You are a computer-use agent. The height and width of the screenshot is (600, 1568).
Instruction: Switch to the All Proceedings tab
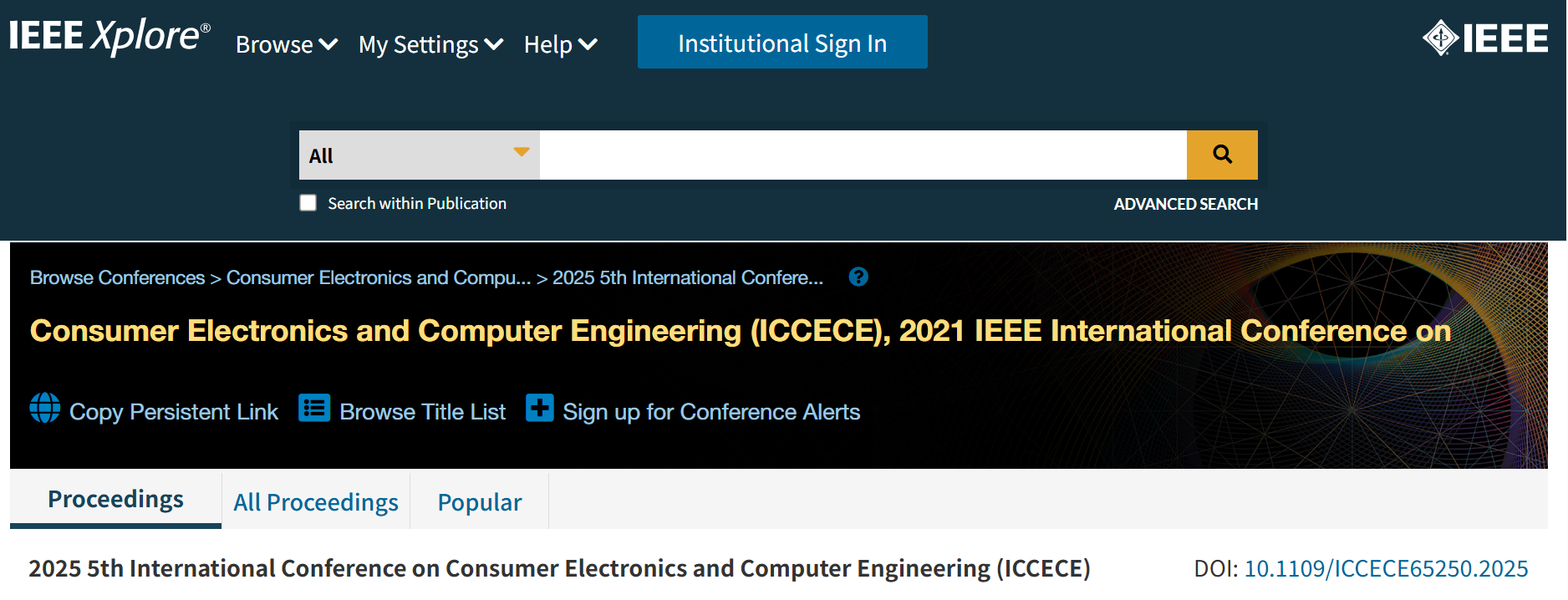[x=316, y=501]
